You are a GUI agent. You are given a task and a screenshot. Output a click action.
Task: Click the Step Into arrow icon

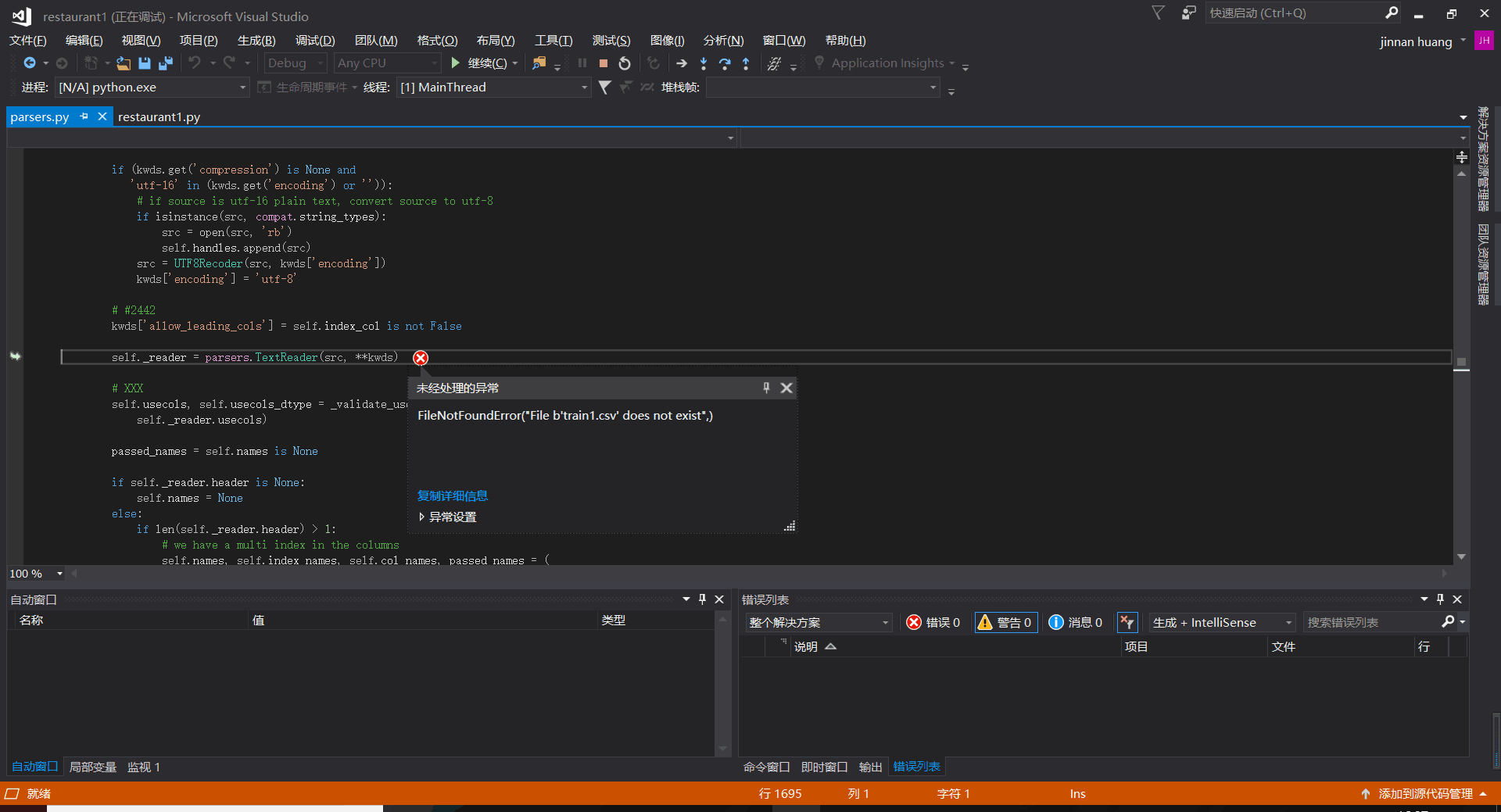[704, 63]
